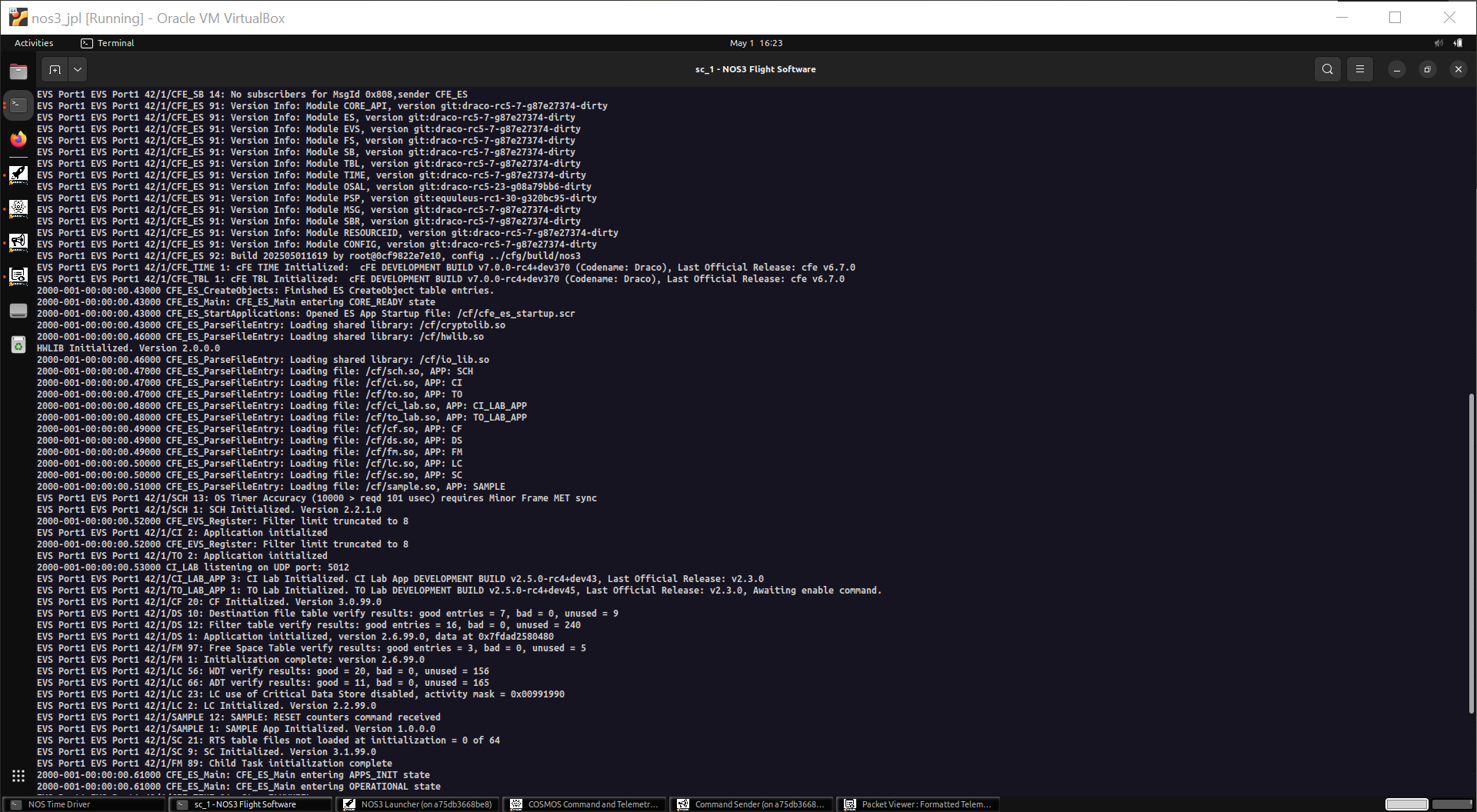Open the removable drive dock icon
The width and height of the screenshot is (1477, 812).
pos(18,311)
